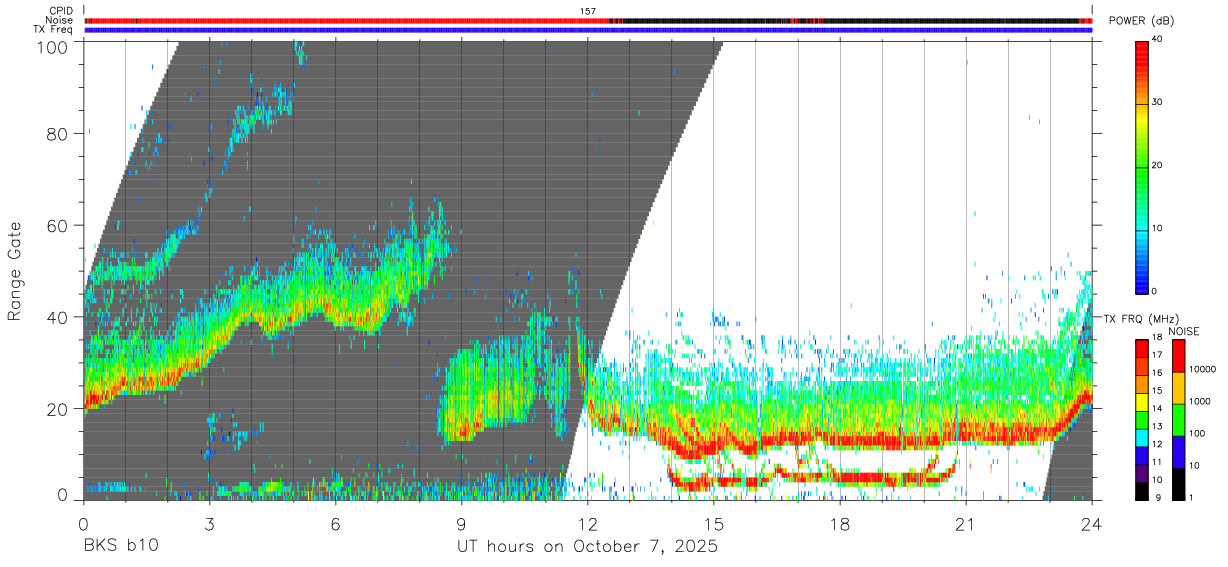Click the 'POWER (dB)' legend title
This screenshot has height=567, width=1228.
tap(1142, 20)
